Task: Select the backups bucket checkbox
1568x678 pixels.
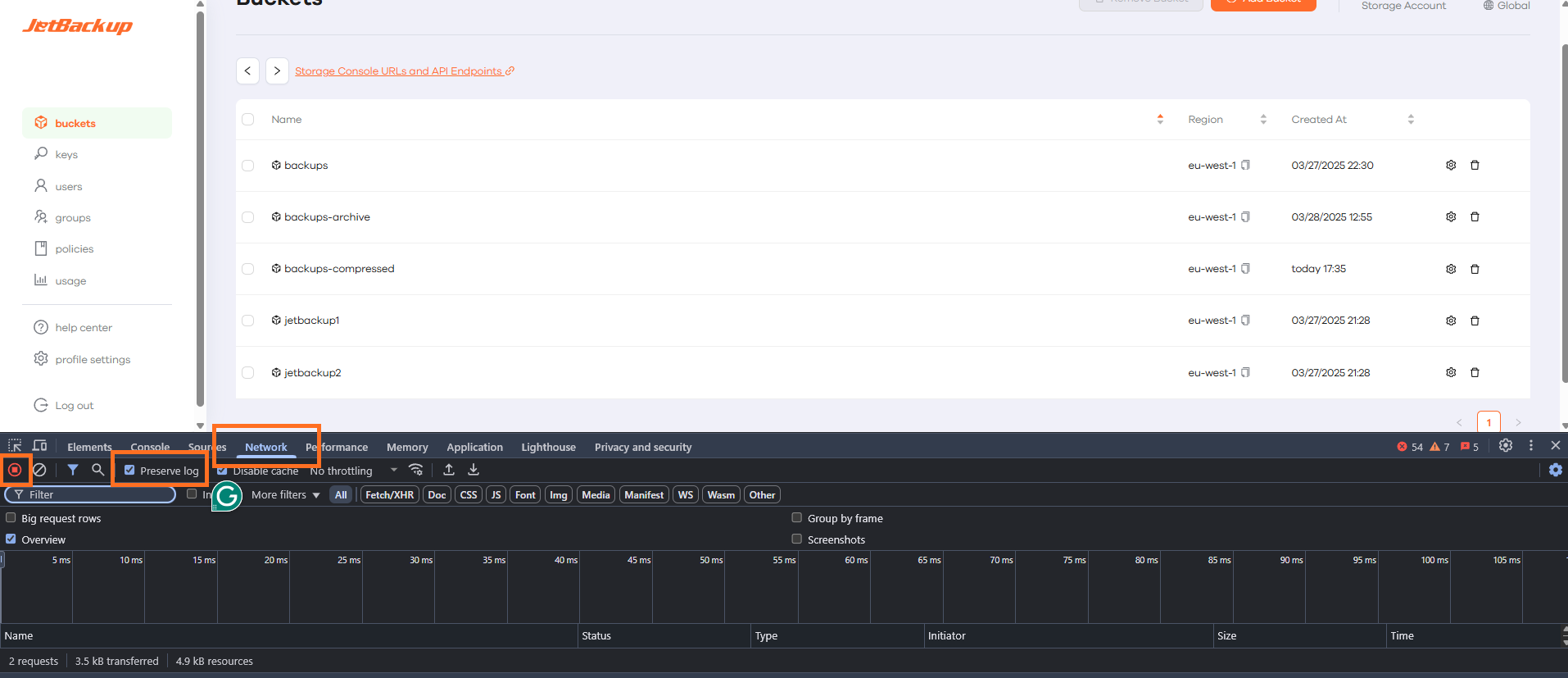Action: pos(248,165)
